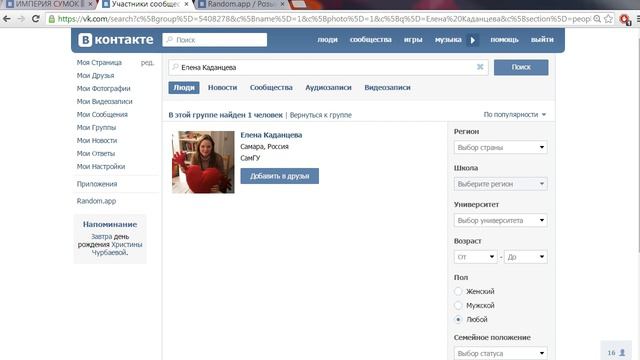Click Завтра link in reminder box
Screen dimensions: 640x360
tap(101, 236)
